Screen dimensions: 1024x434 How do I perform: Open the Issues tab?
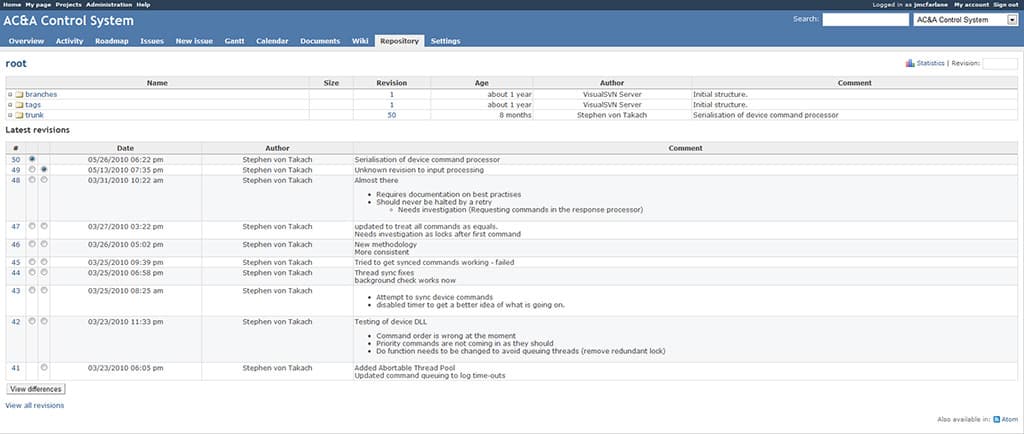point(152,41)
